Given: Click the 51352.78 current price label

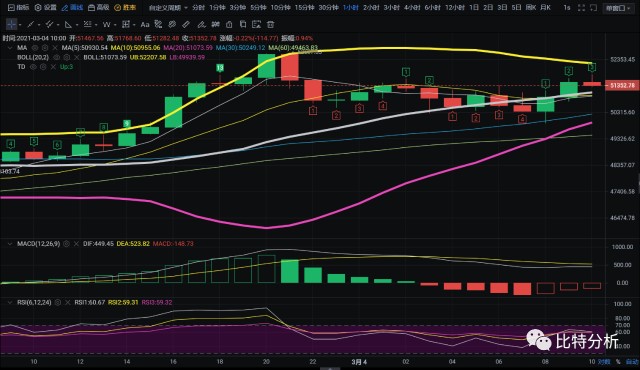Looking at the screenshot, I should point(622,85).
